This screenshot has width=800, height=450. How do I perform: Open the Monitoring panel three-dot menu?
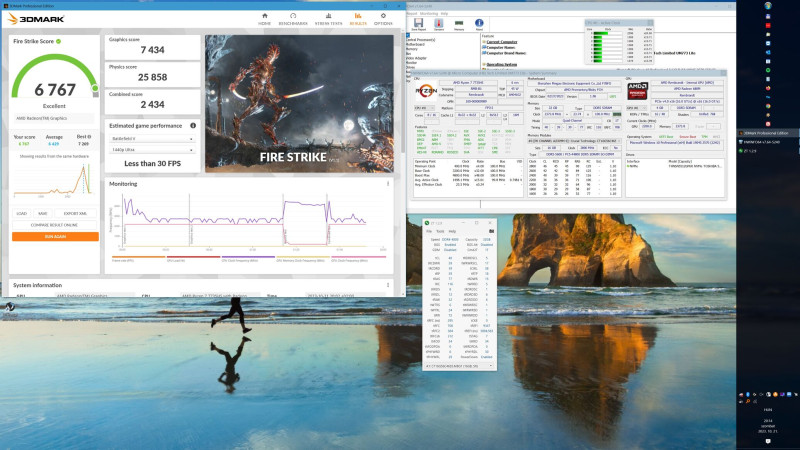tap(388, 184)
